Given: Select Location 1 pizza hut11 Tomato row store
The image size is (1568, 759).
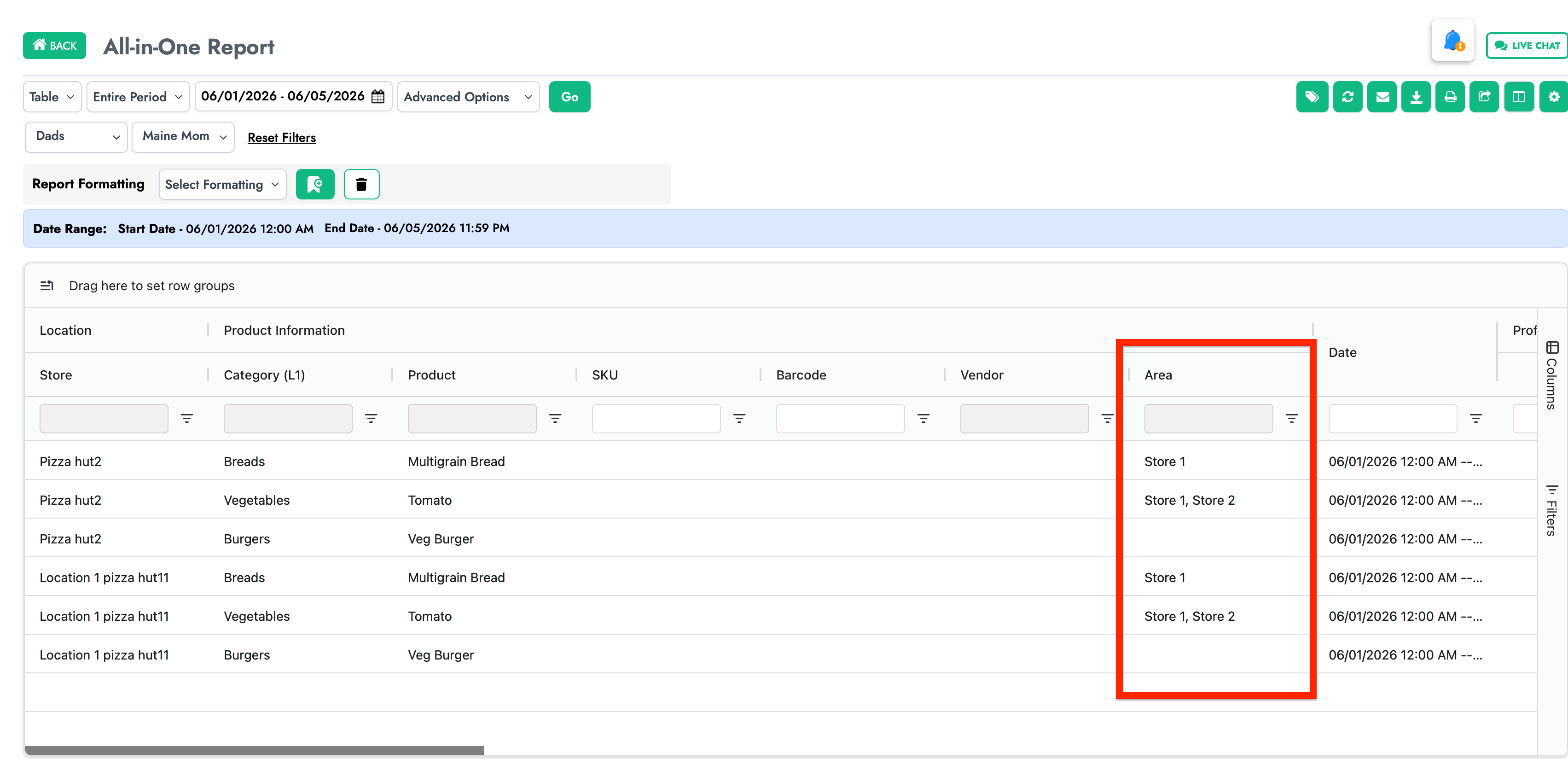Looking at the screenshot, I should 104,617.
